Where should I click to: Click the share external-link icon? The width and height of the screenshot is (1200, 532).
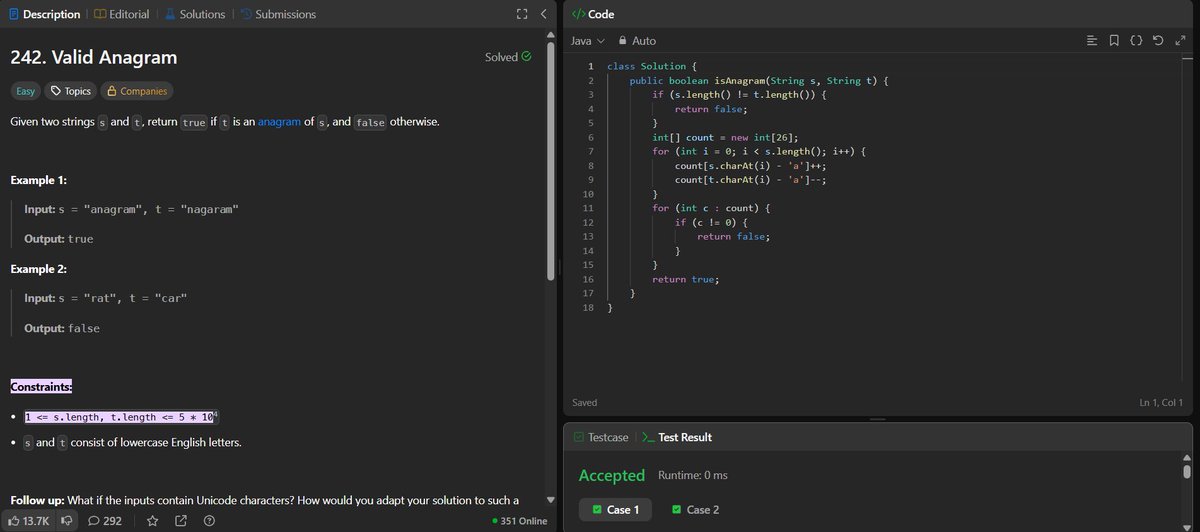tap(181, 521)
